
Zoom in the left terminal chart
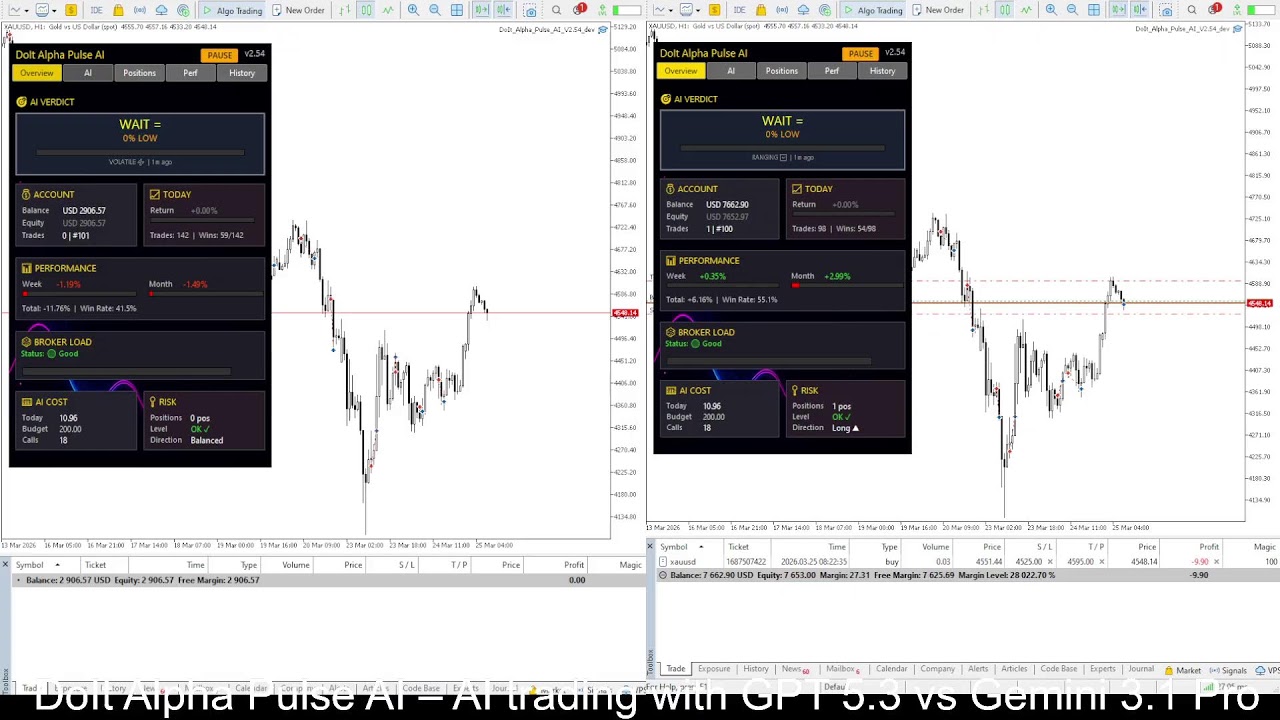[x=413, y=10]
